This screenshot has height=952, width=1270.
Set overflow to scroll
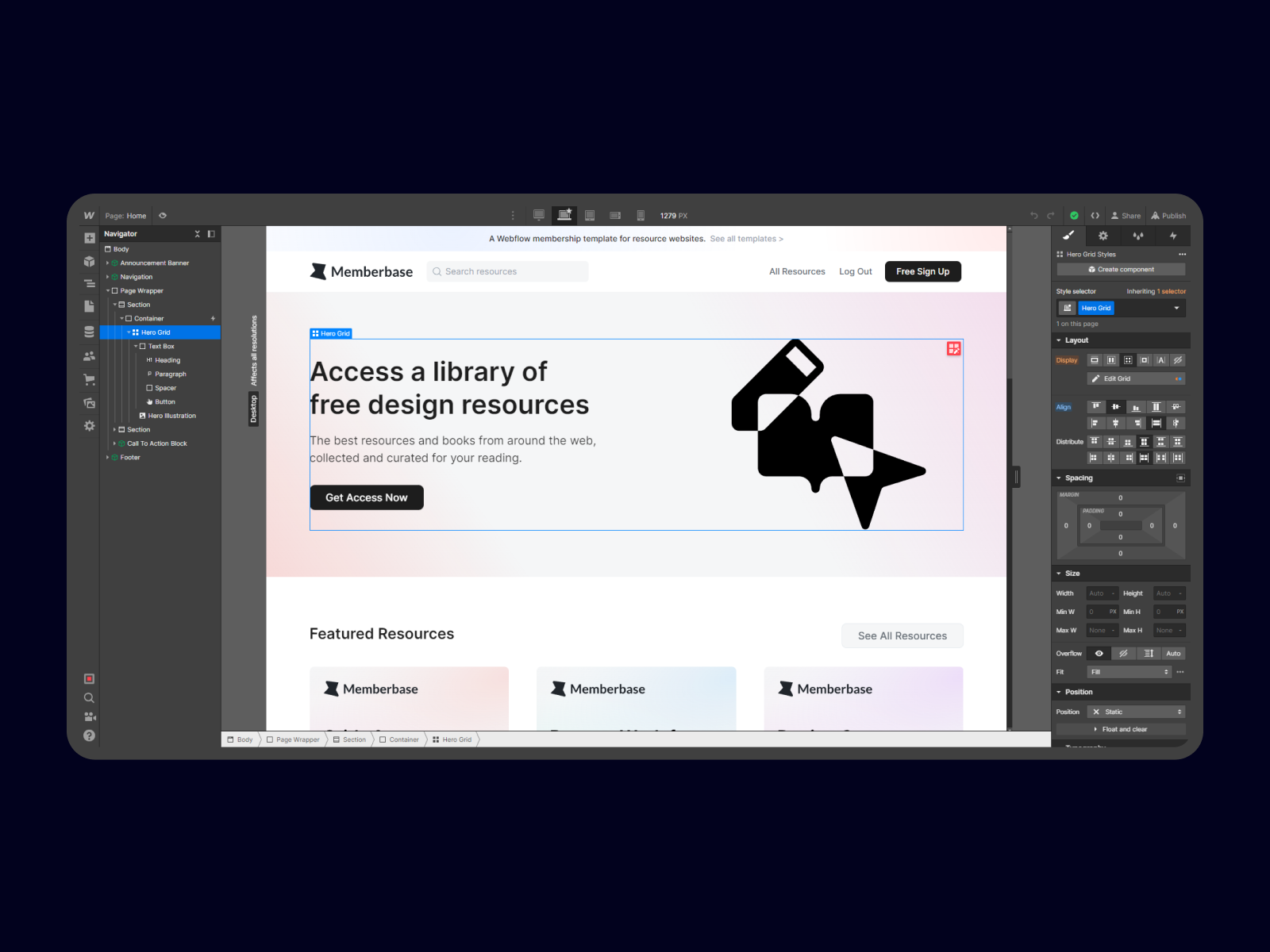pyautogui.click(x=1149, y=654)
